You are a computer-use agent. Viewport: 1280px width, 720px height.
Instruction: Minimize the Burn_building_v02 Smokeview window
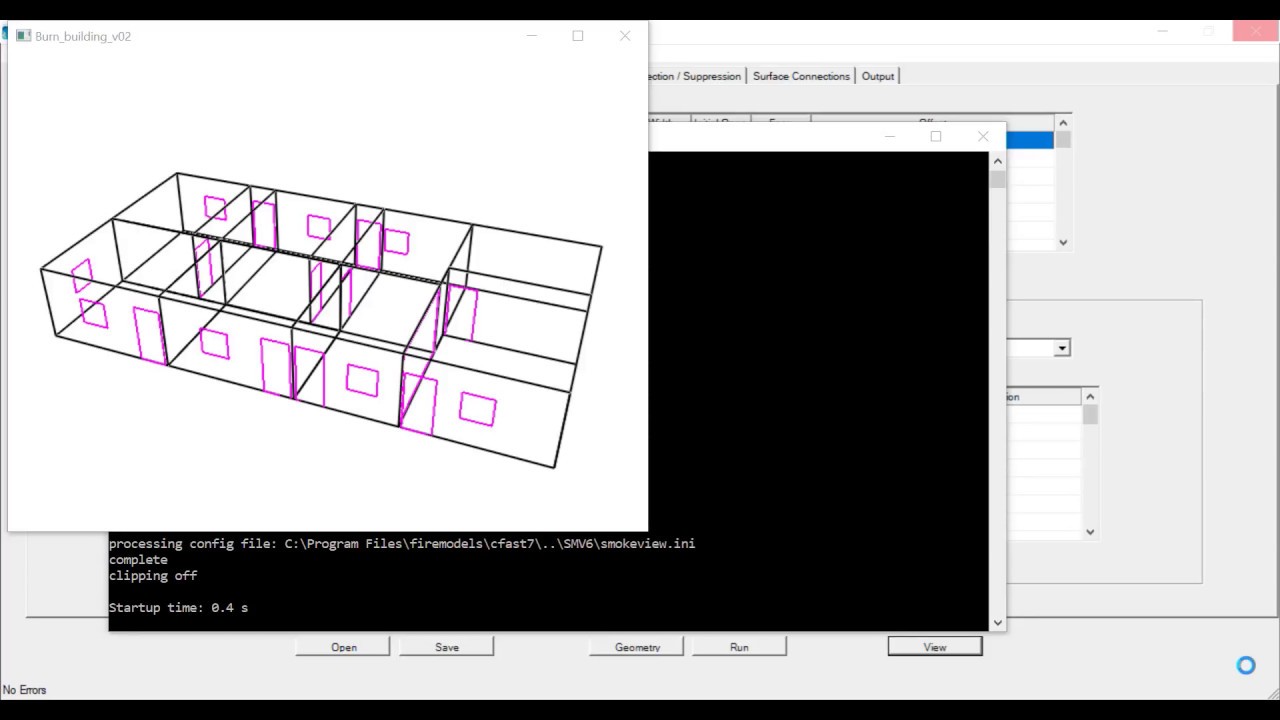coord(532,36)
